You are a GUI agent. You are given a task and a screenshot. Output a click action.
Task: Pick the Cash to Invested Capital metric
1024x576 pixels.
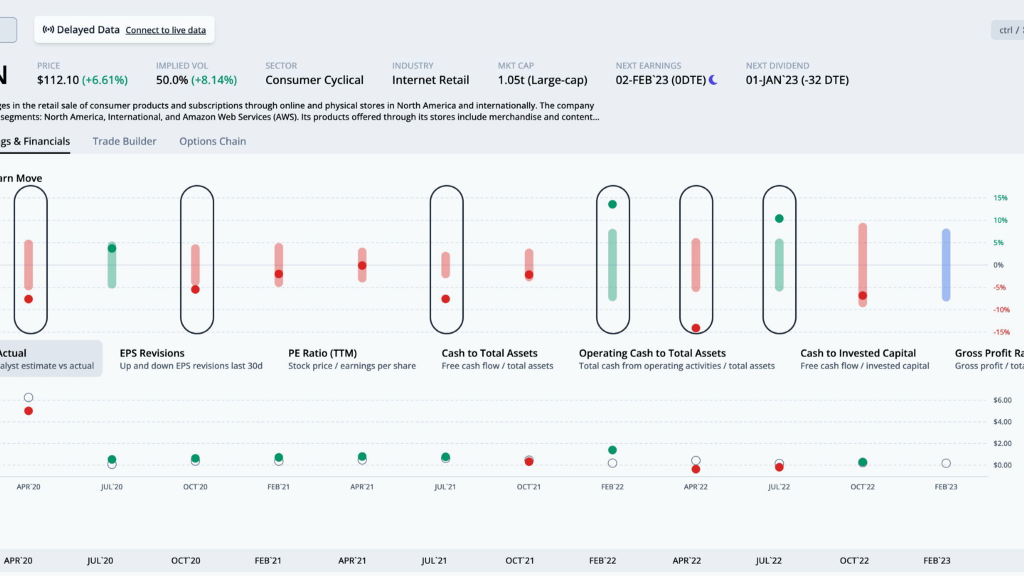click(x=864, y=359)
